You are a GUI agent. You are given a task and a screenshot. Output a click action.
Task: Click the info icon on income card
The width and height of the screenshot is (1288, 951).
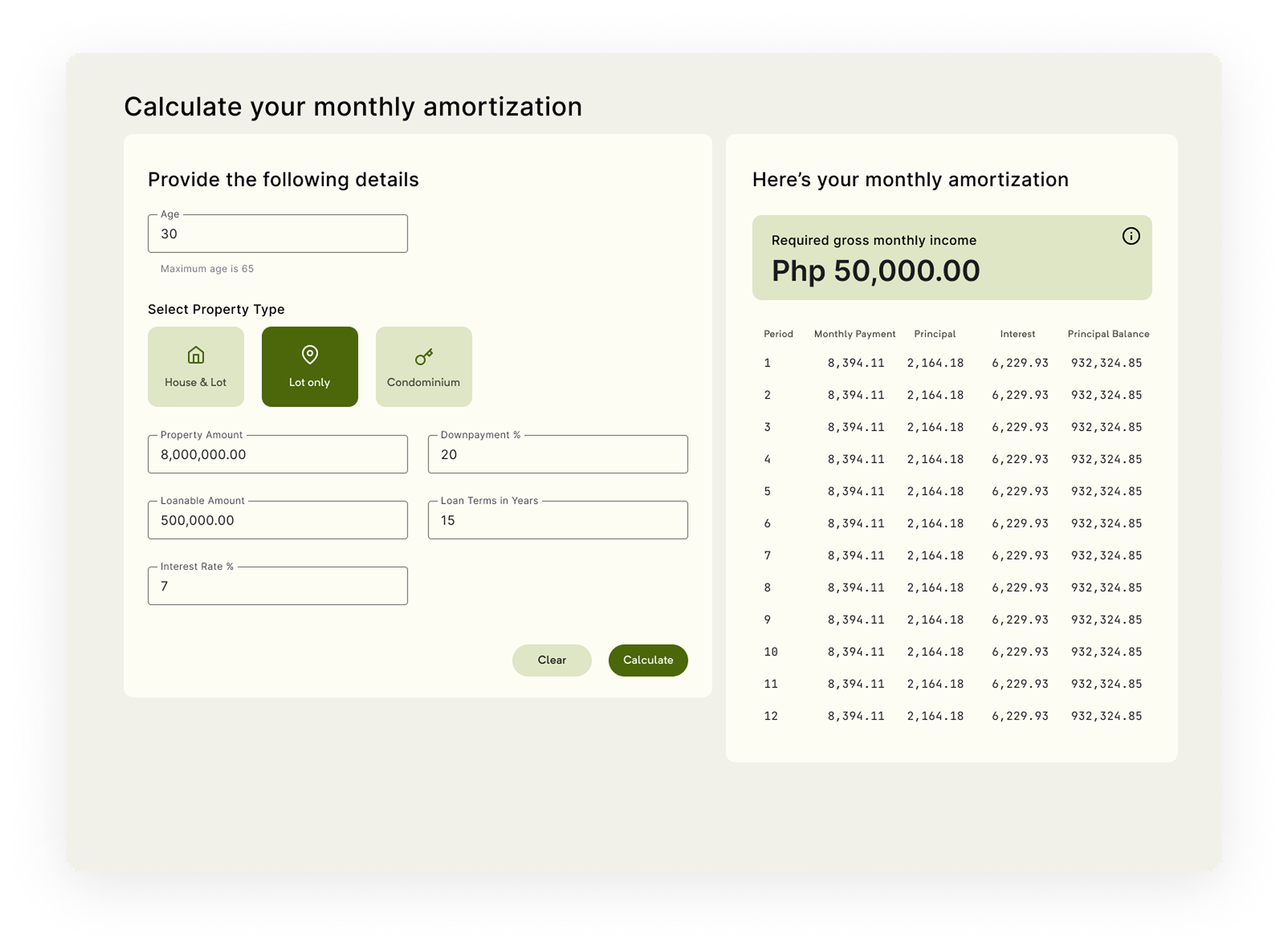(1130, 236)
